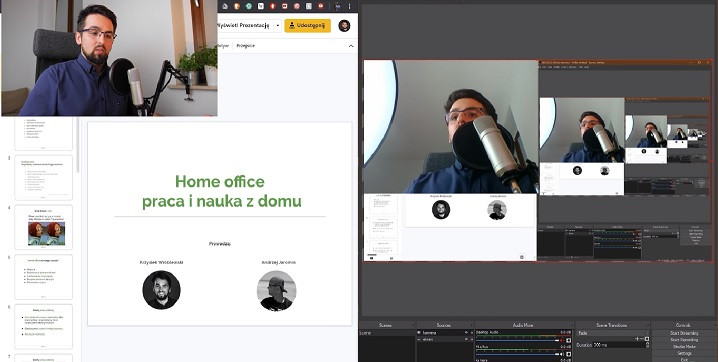Open the present-options dropdown arrow next to Wyświetl Prezentację
Image resolution: width=718 pixels, height=362 pixels.
[277, 26]
